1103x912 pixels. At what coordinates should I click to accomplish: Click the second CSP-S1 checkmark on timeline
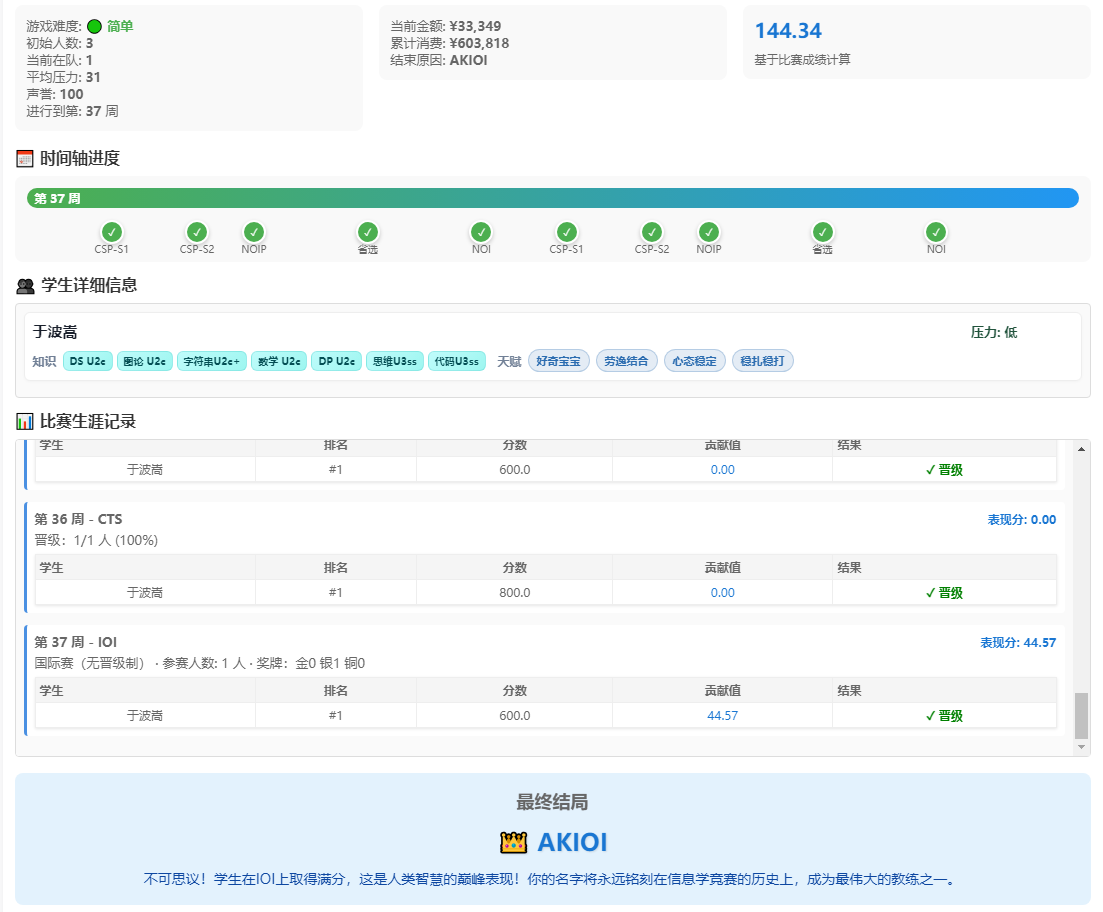click(567, 232)
